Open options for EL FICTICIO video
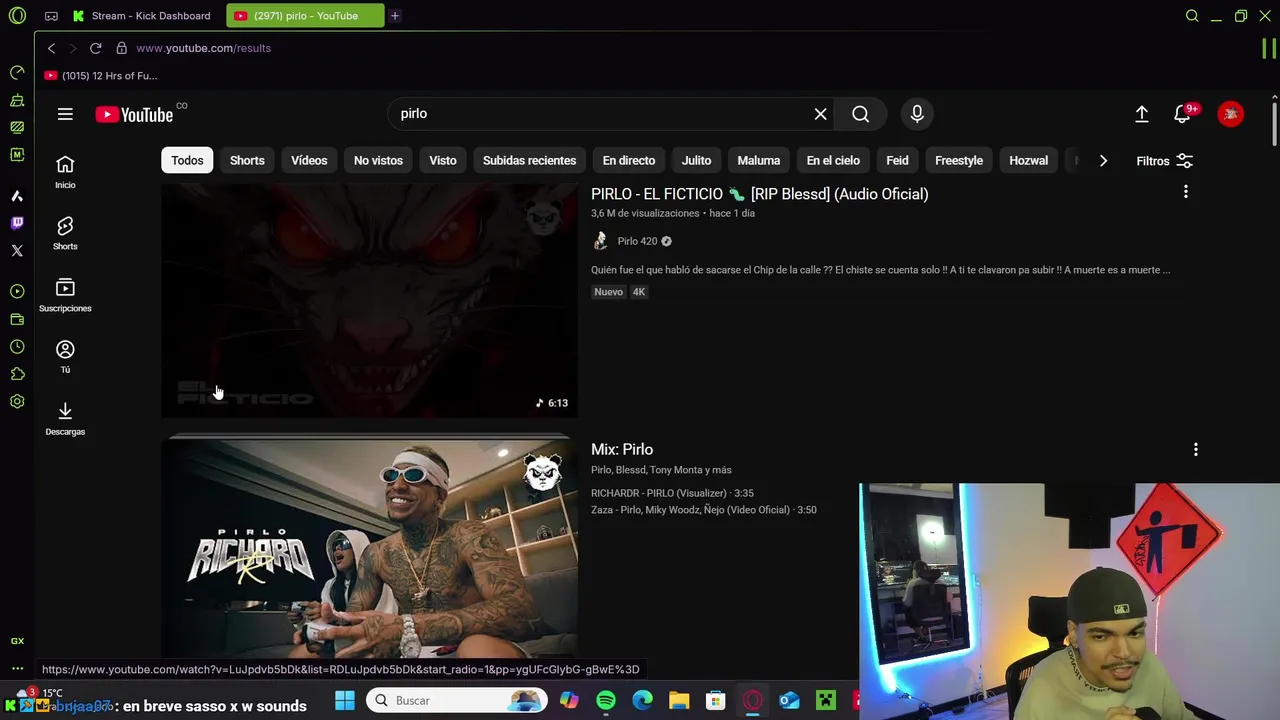 tap(1186, 191)
